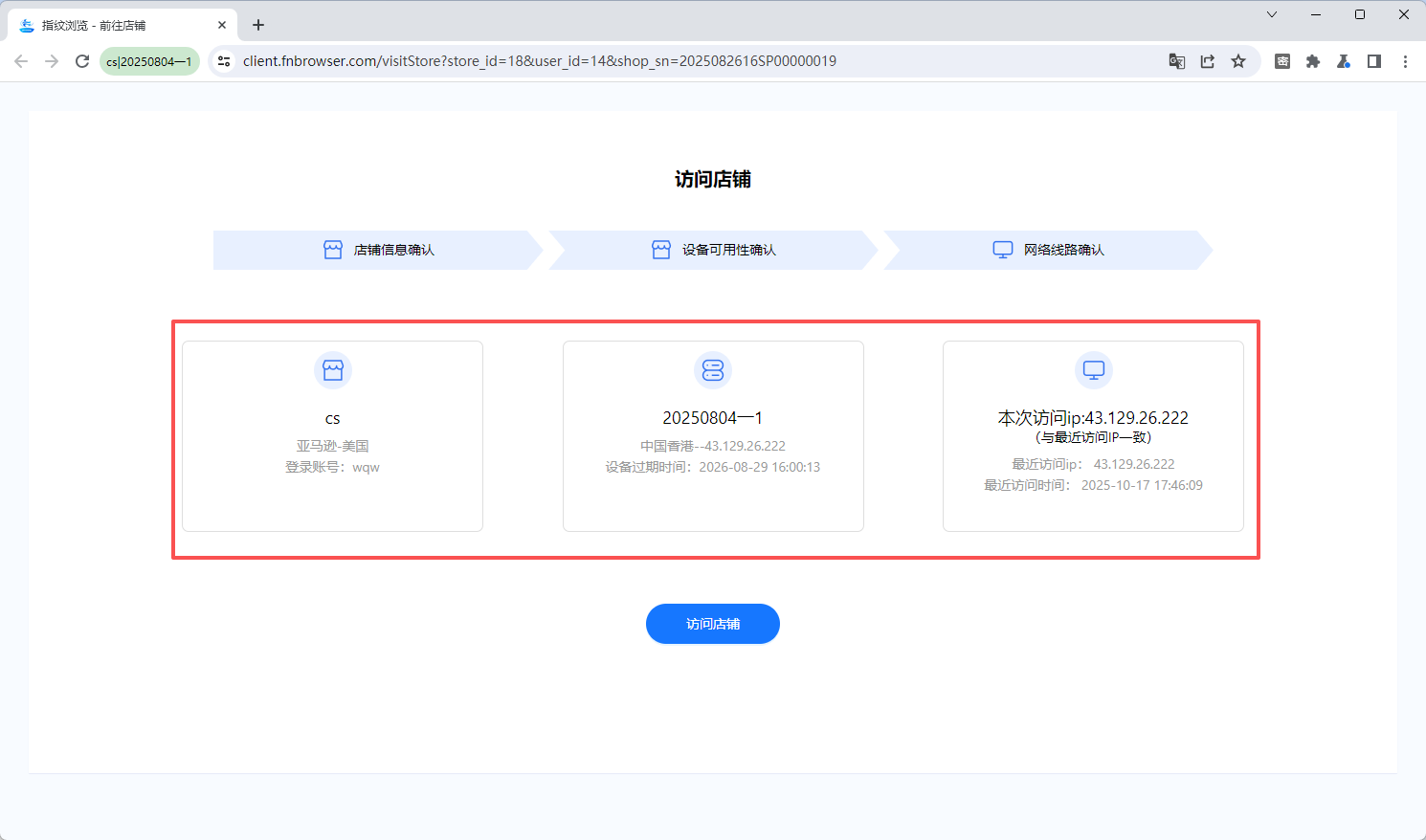Click the server device icon above 20250804一1

click(713, 370)
